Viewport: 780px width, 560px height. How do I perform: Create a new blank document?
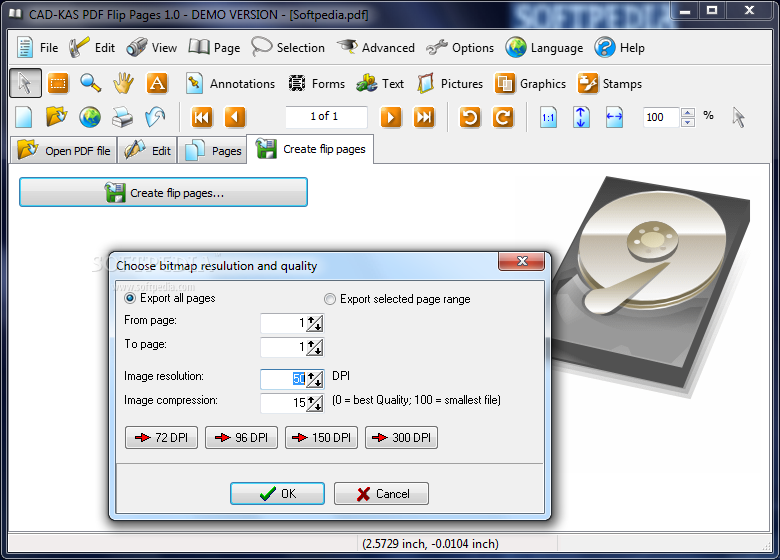click(24, 117)
